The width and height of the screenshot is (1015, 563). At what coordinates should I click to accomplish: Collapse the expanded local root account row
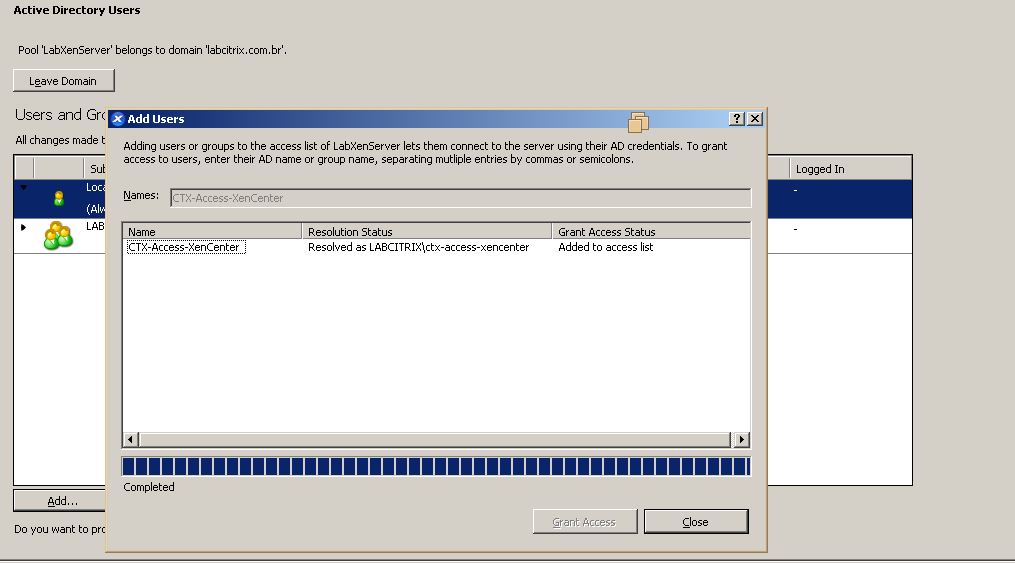24,188
